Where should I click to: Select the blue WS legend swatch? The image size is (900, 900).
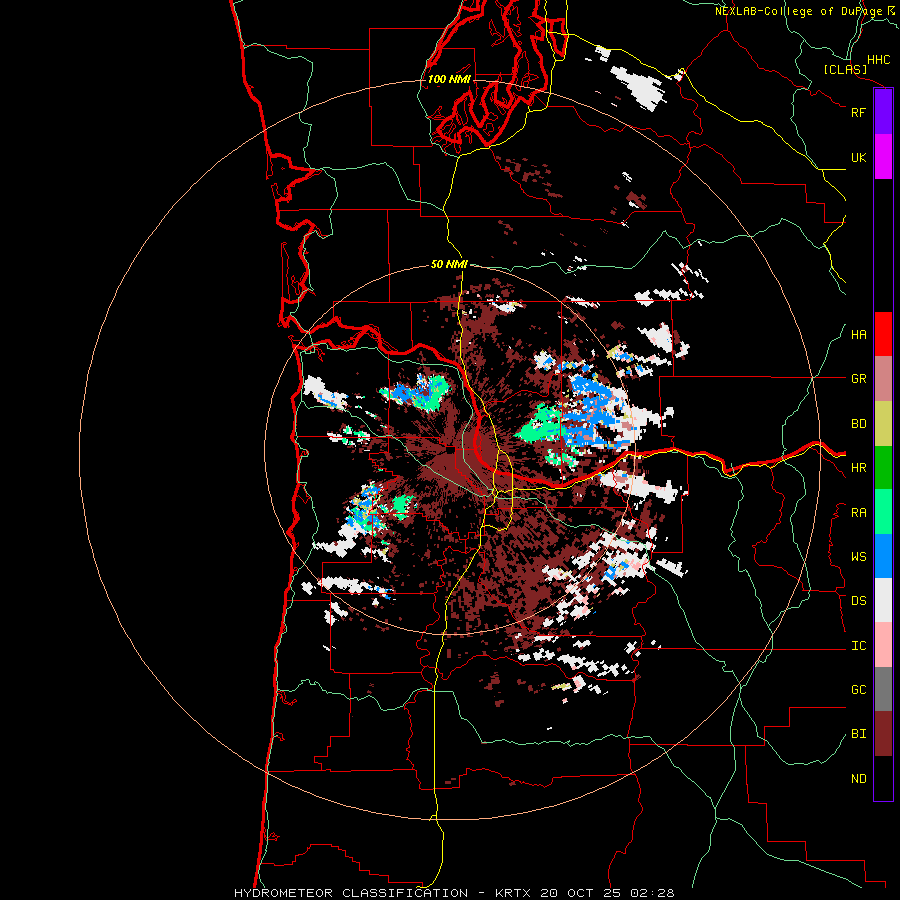883,556
